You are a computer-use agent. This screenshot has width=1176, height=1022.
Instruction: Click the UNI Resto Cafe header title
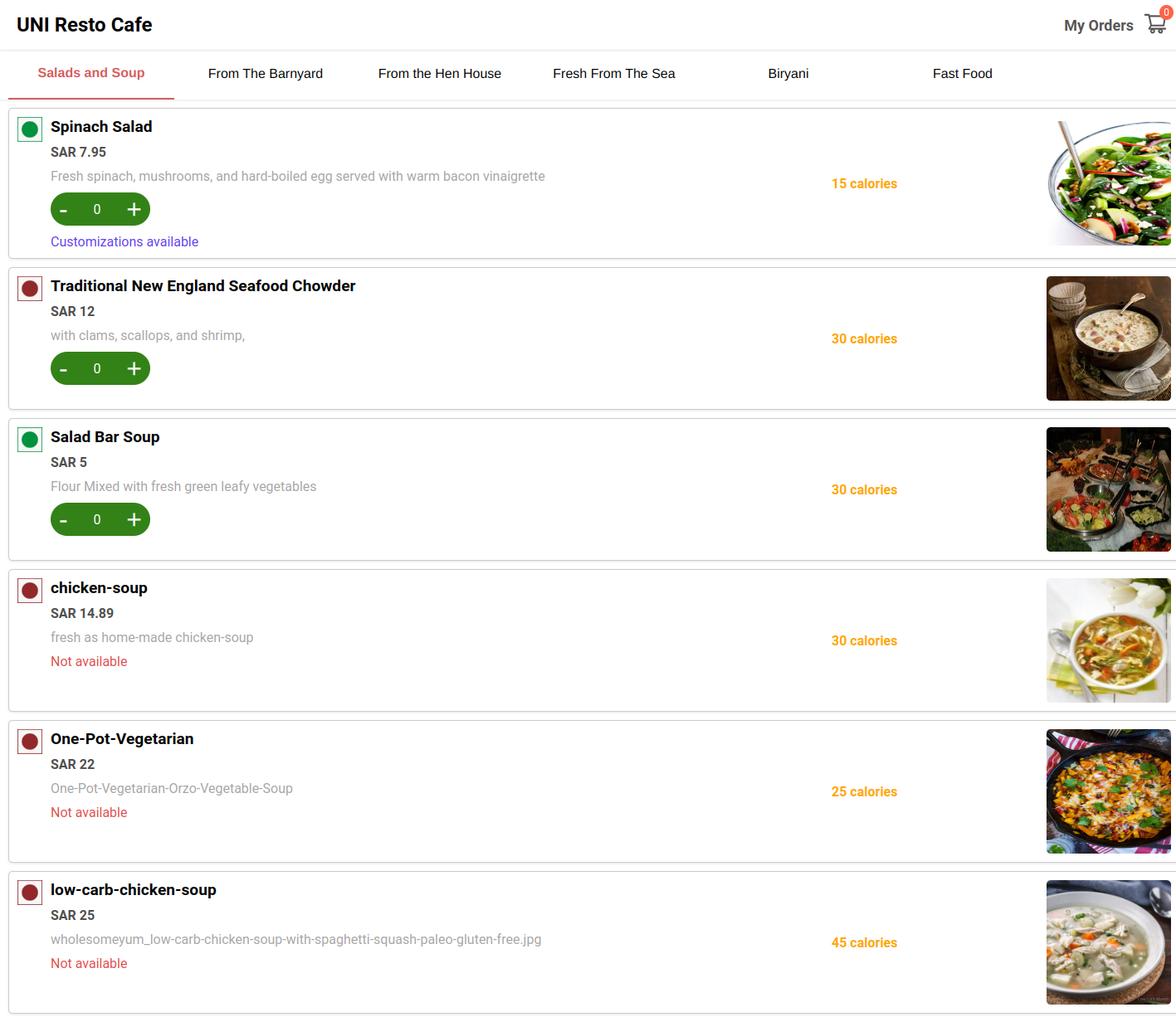click(85, 24)
